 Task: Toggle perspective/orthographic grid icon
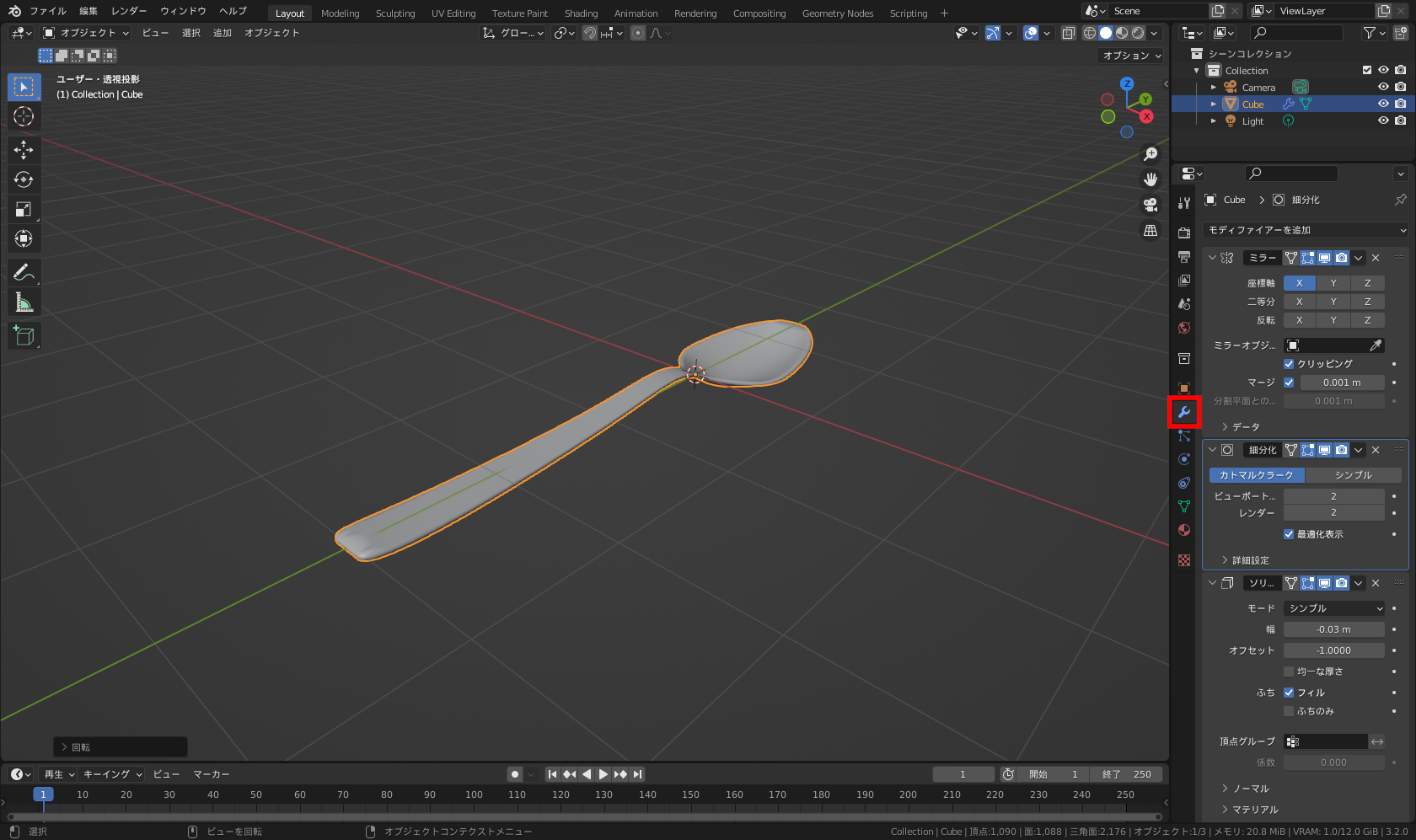(1150, 230)
